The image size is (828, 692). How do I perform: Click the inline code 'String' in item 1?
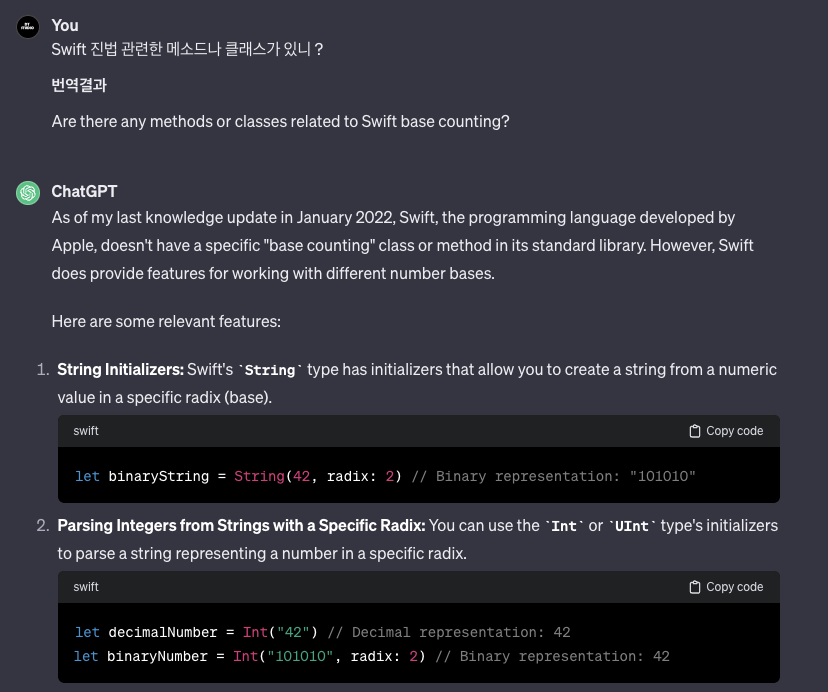coord(270,370)
